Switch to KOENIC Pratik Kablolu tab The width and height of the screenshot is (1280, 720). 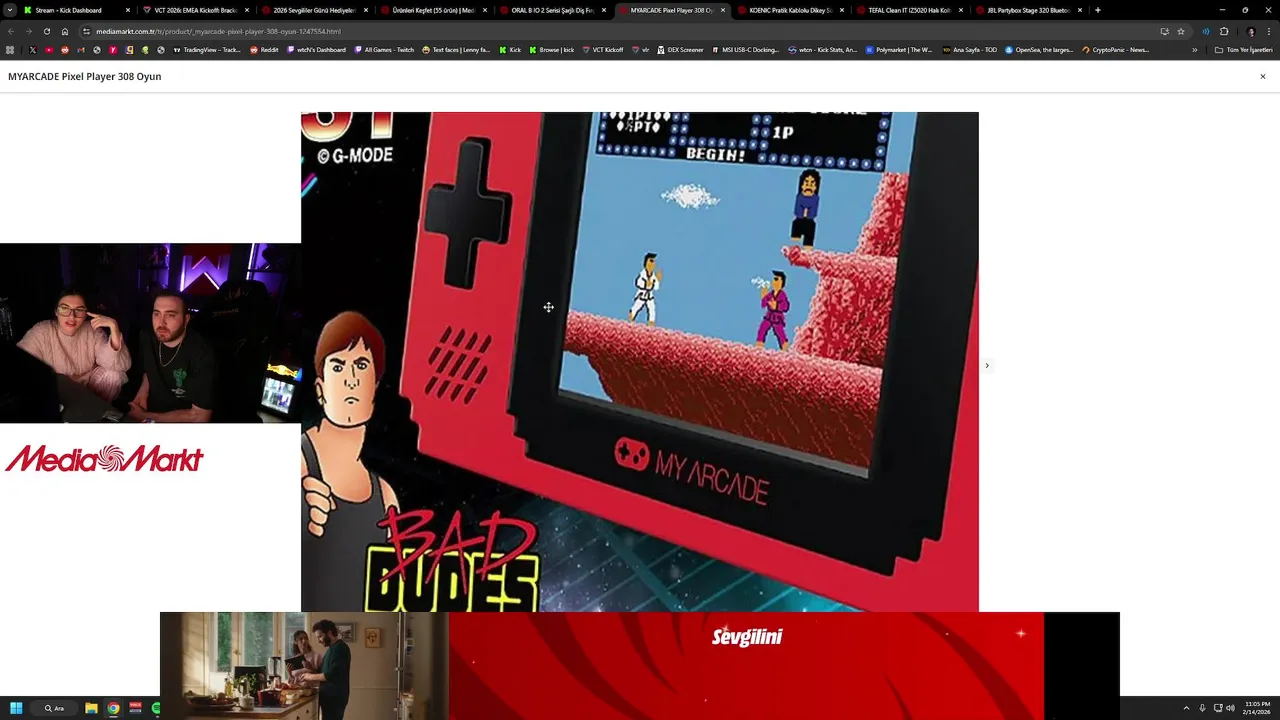(x=789, y=10)
